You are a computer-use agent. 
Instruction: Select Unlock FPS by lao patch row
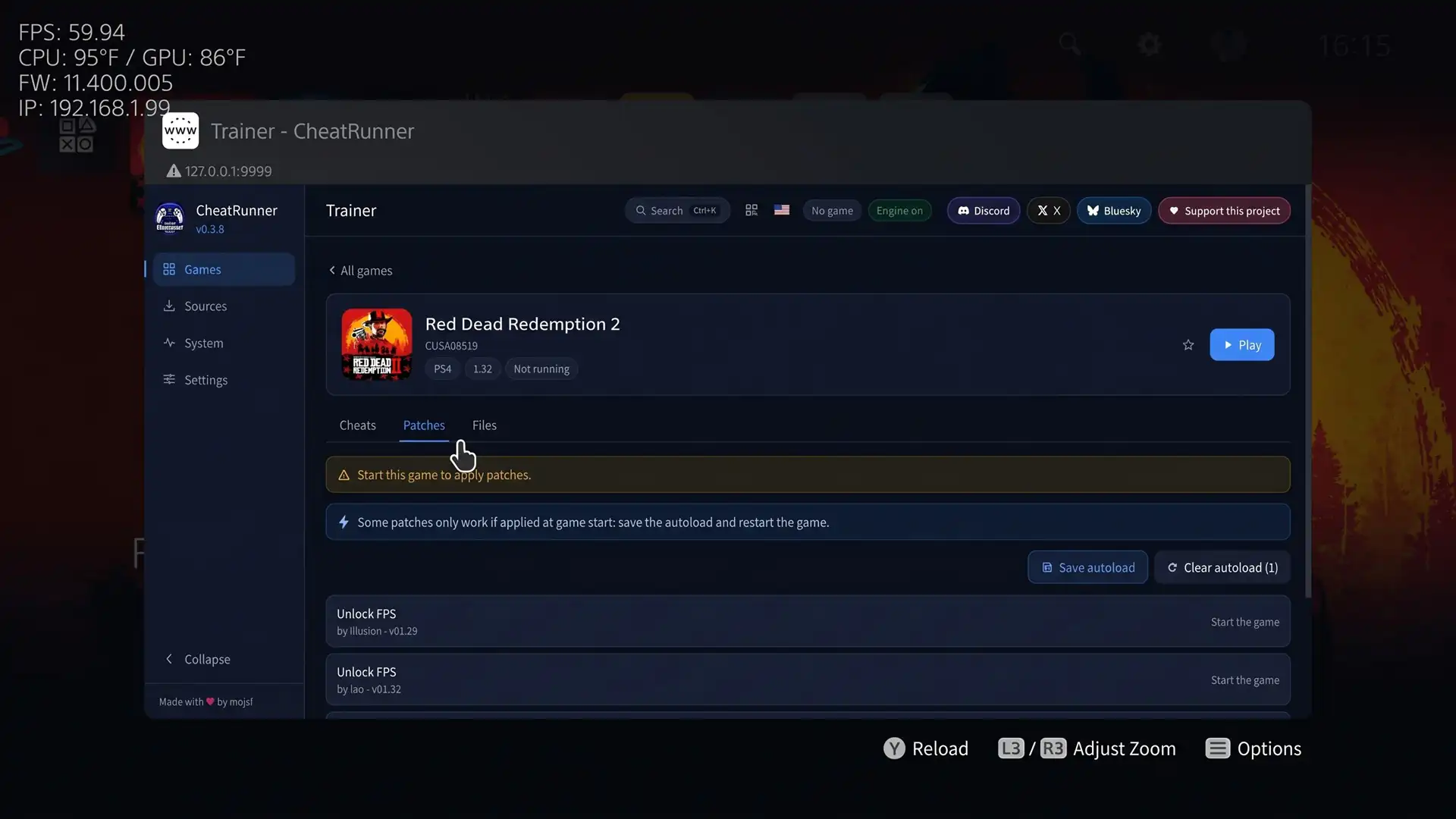point(808,680)
